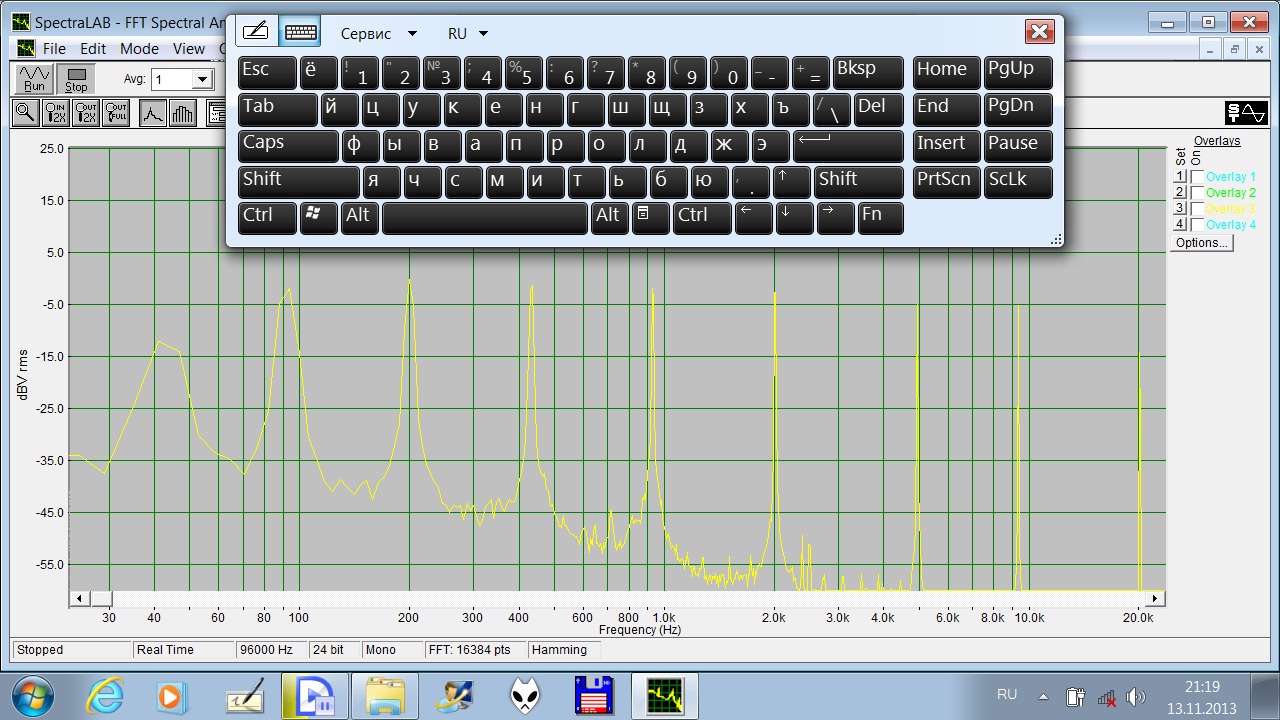Open Edit menu
This screenshot has height=720, width=1280.
coord(93,48)
